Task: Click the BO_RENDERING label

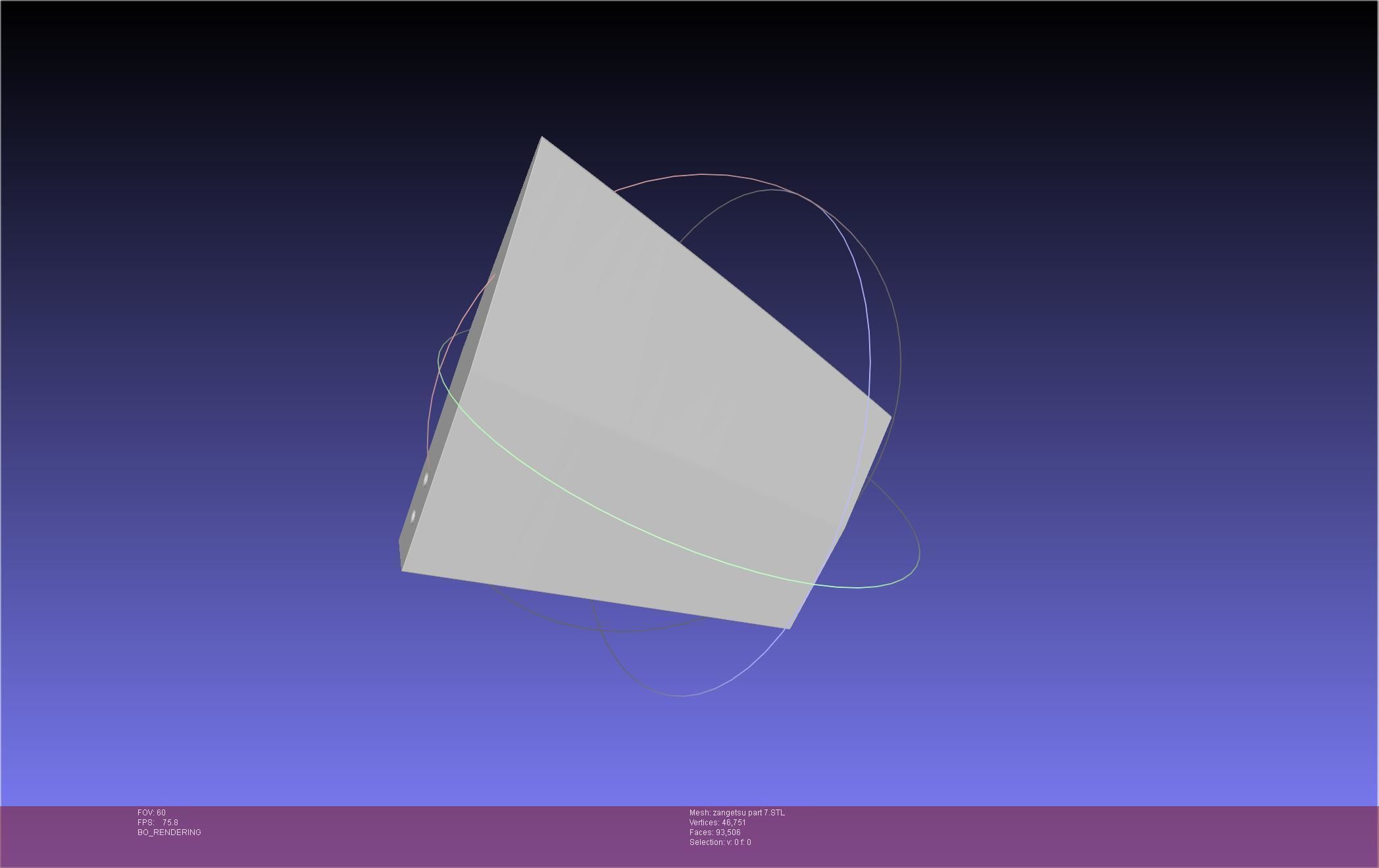Action: click(x=169, y=832)
